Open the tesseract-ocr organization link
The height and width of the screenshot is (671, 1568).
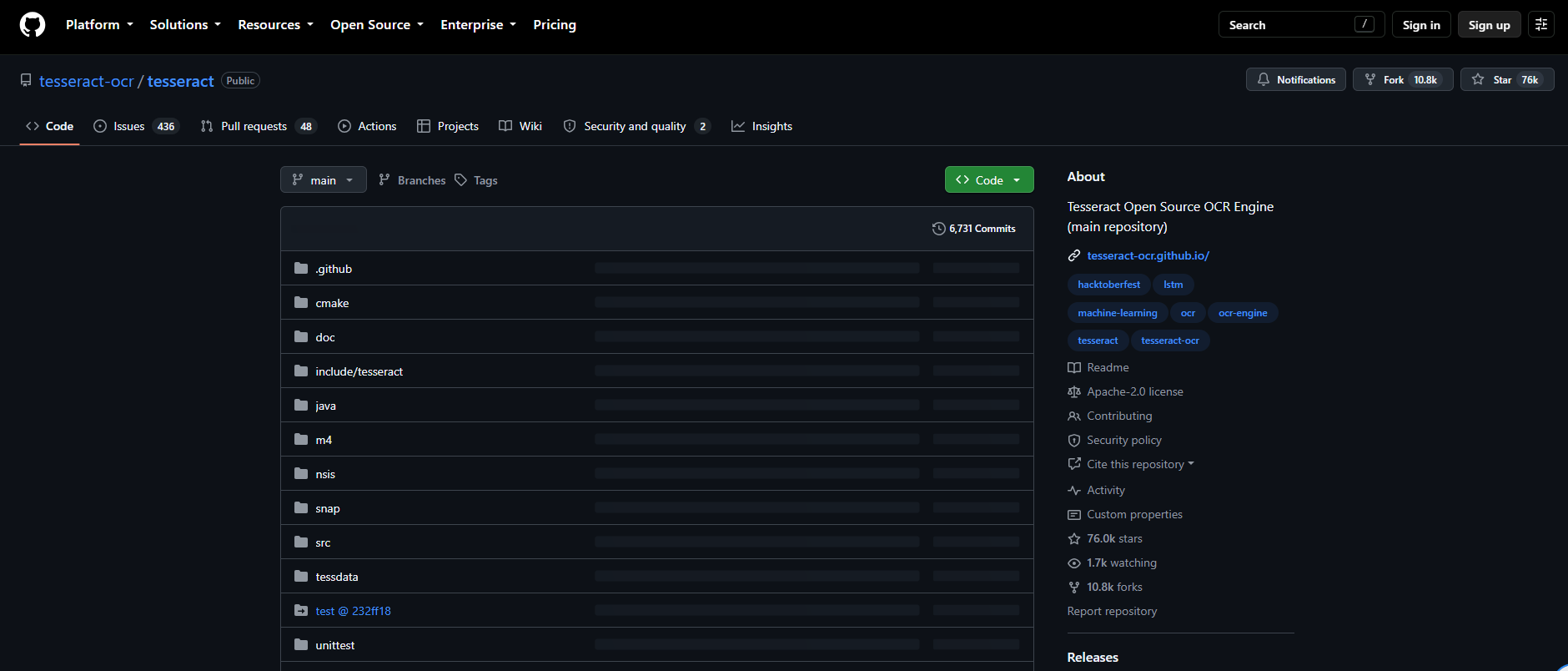click(87, 81)
